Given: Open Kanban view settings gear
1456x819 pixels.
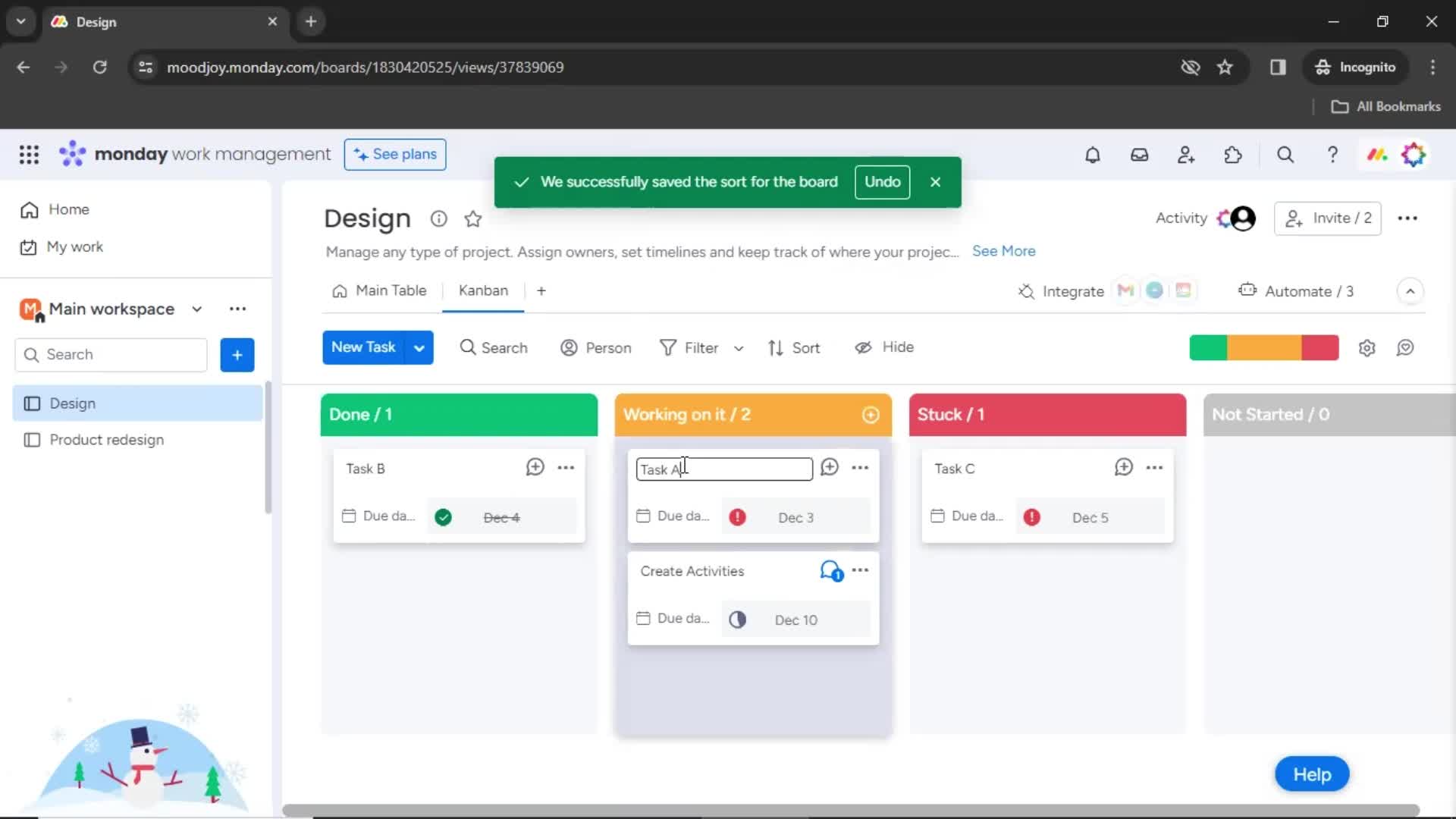Looking at the screenshot, I should (x=1367, y=347).
